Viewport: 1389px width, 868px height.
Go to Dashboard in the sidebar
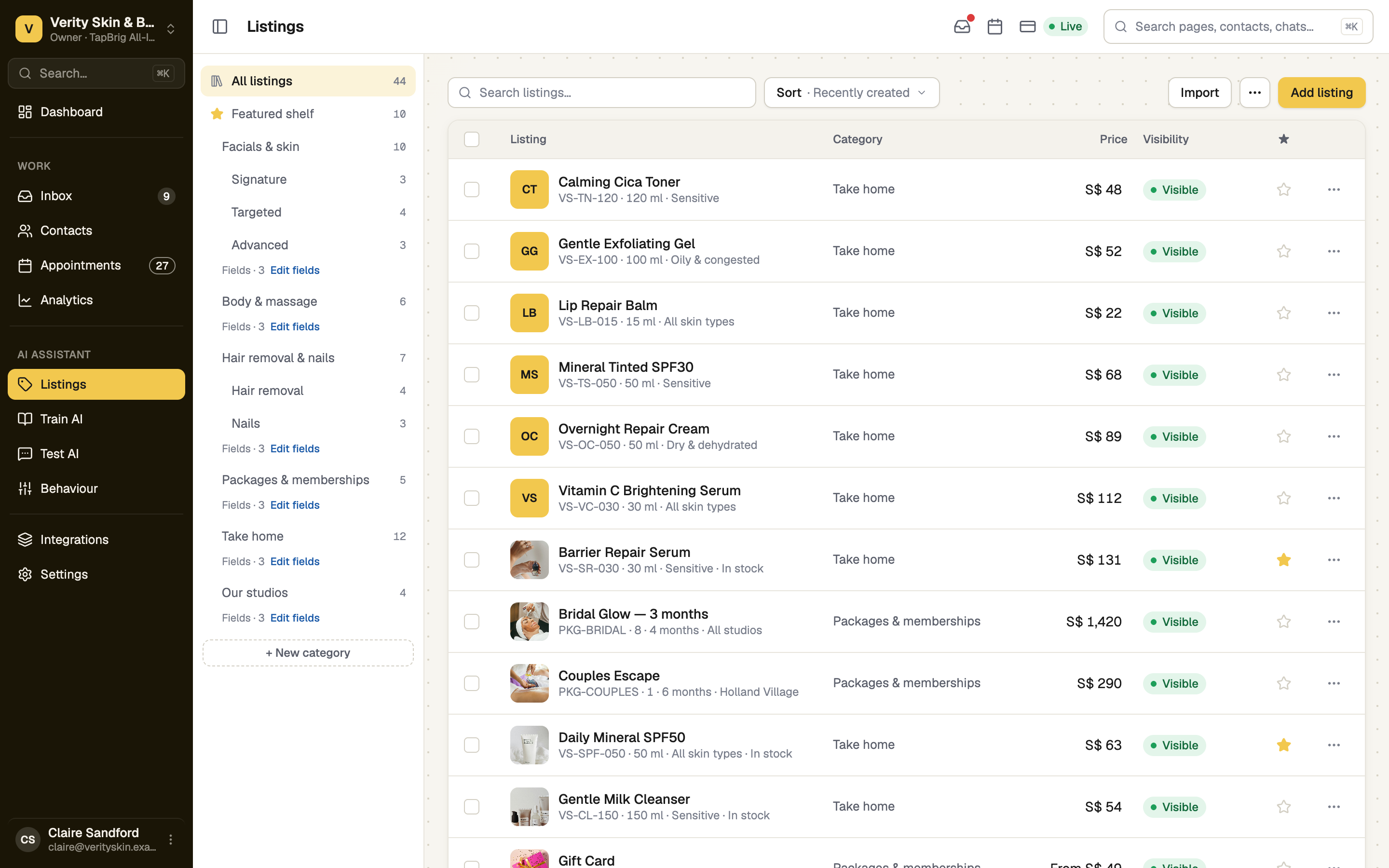point(96,112)
